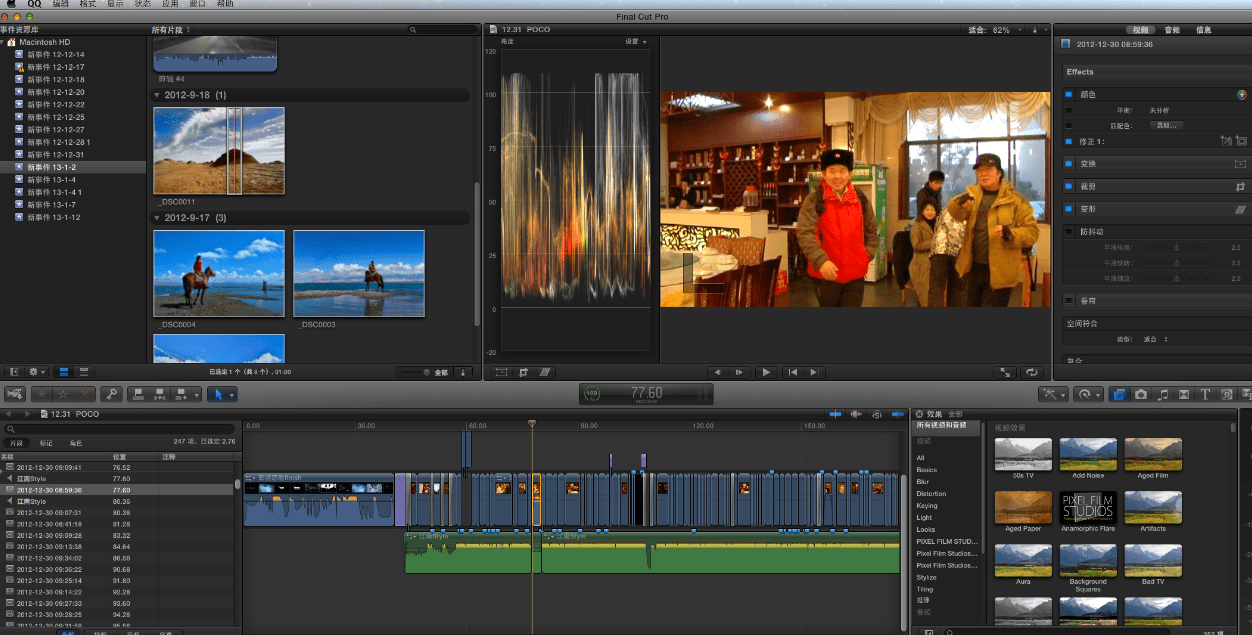Open the color board for 颜色
The width and height of the screenshot is (1252, 635).
click(x=1241, y=94)
